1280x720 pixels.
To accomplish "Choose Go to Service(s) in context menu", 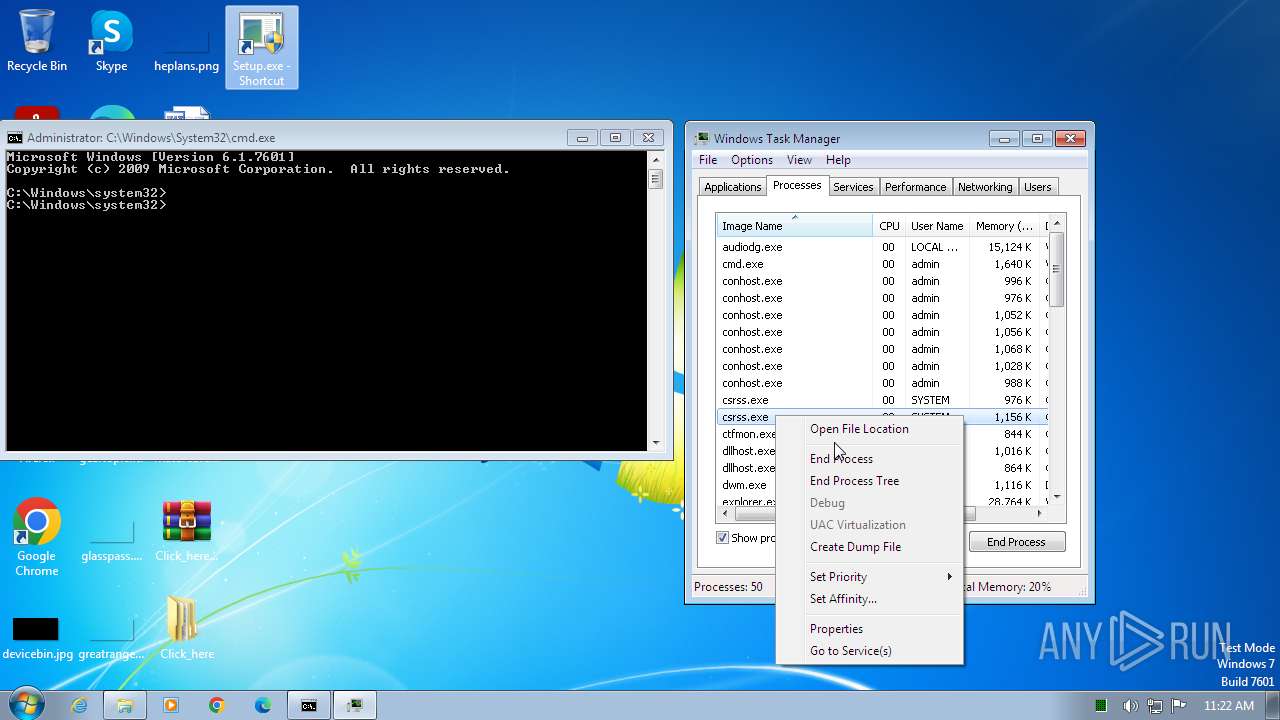I will pos(869,651).
